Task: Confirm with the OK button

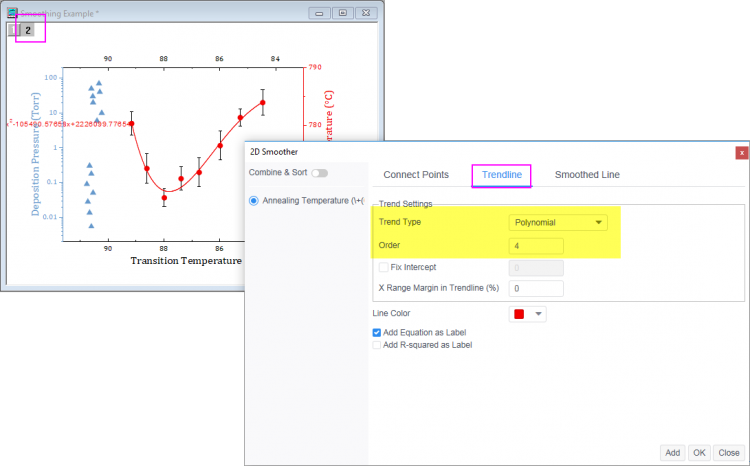Action: (x=699, y=453)
